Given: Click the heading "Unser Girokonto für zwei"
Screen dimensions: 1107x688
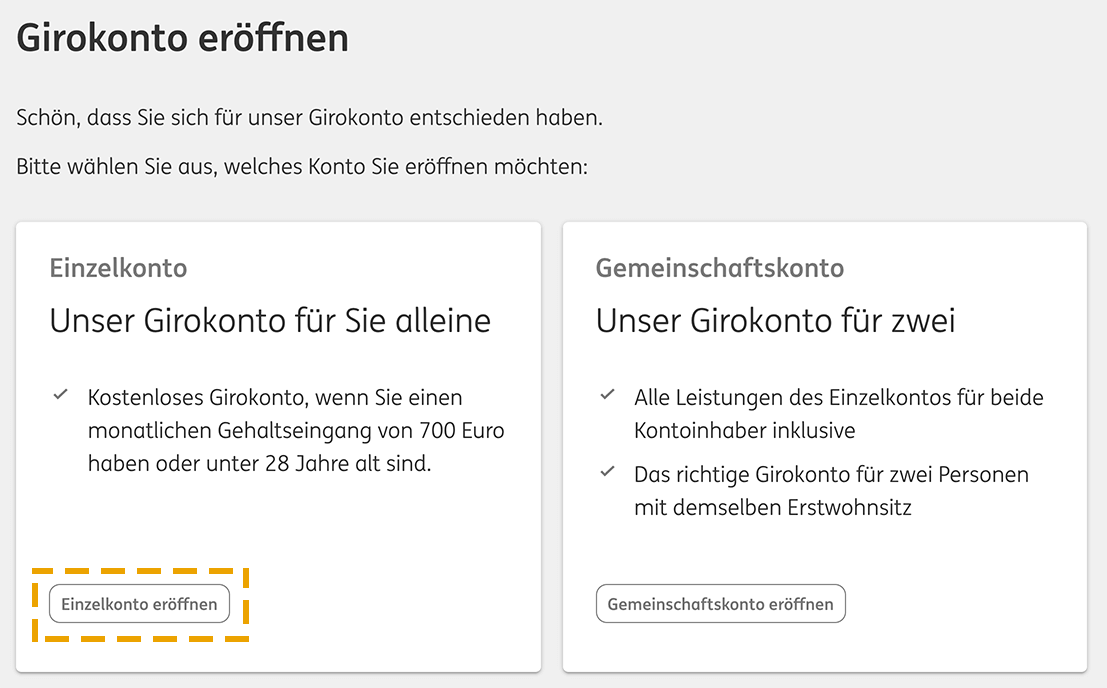Looking at the screenshot, I should (x=775, y=321).
